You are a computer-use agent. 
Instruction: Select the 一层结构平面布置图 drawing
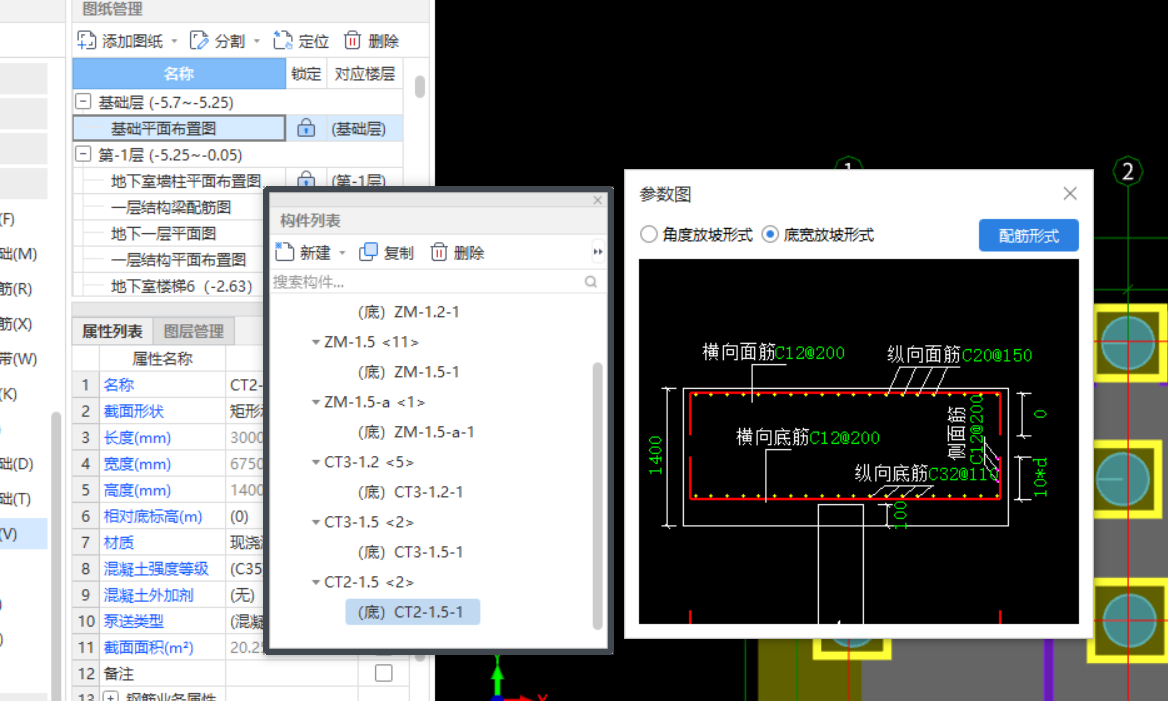click(178, 259)
